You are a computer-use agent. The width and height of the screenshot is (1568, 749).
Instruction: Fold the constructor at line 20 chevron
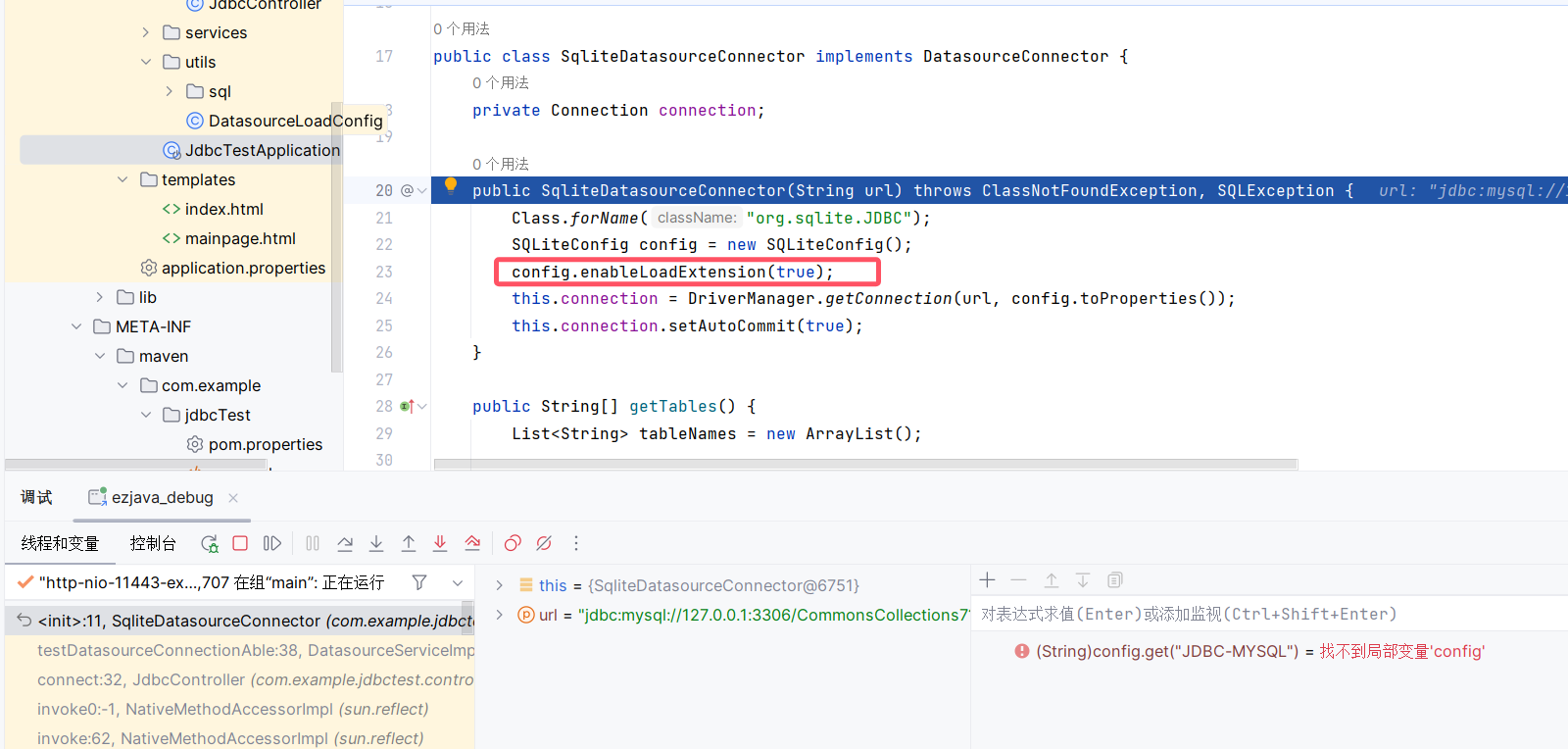pos(422,191)
